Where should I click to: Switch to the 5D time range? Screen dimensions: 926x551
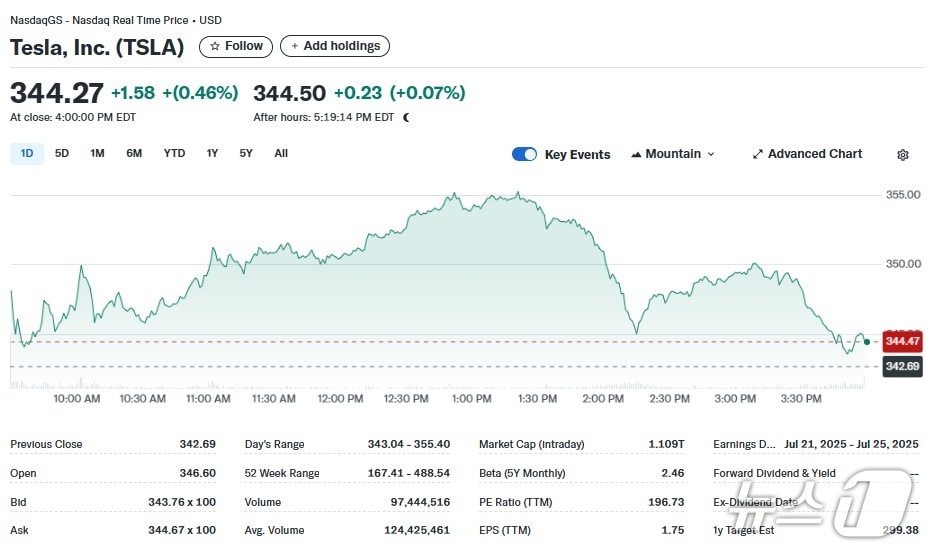(62, 153)
